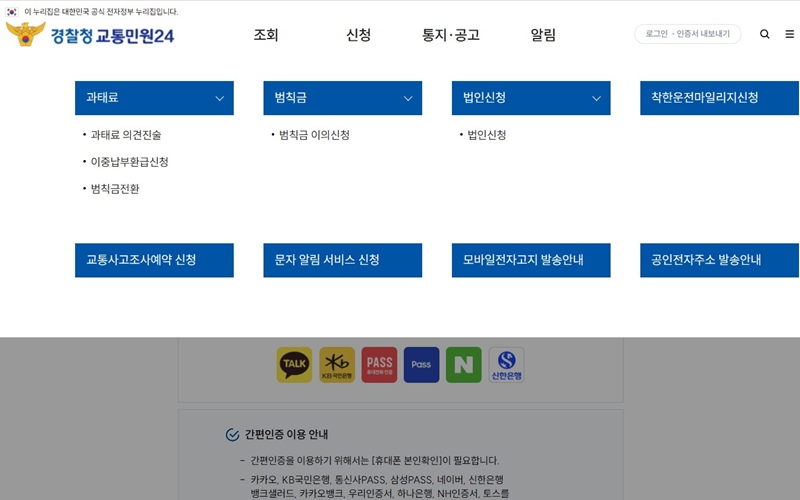This screenshot has height=500, width=800.
Task: Select the KakaoTalk authentication icon
Action: (x=294, y=365)
